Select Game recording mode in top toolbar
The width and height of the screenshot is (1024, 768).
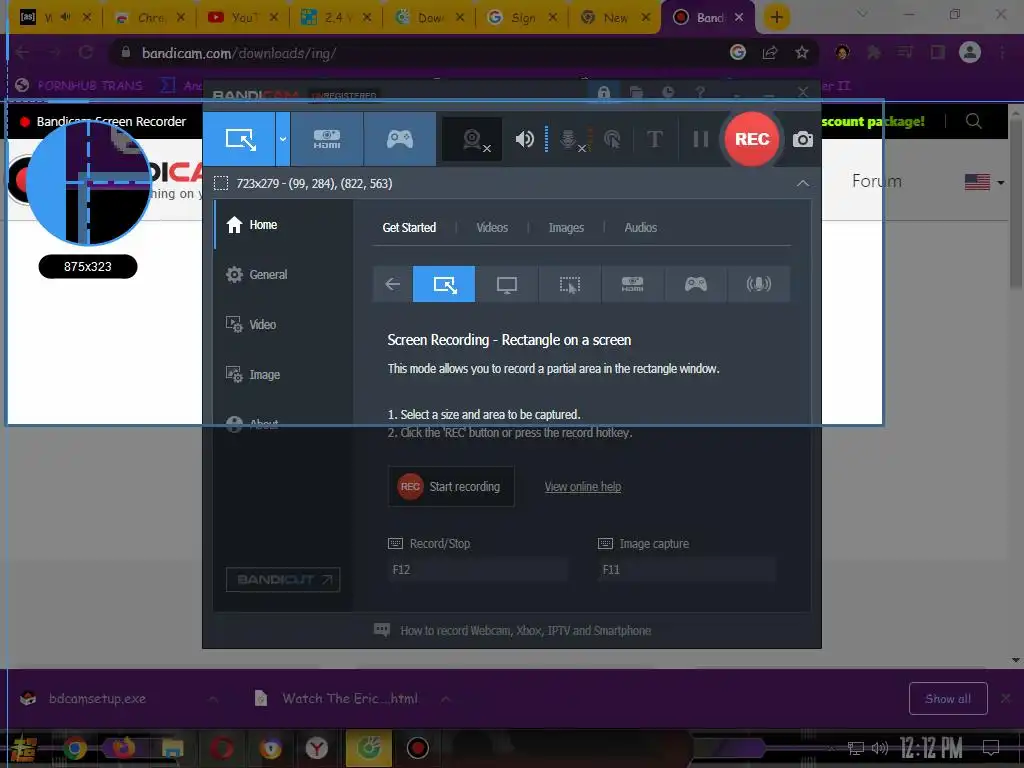point(400,139)
